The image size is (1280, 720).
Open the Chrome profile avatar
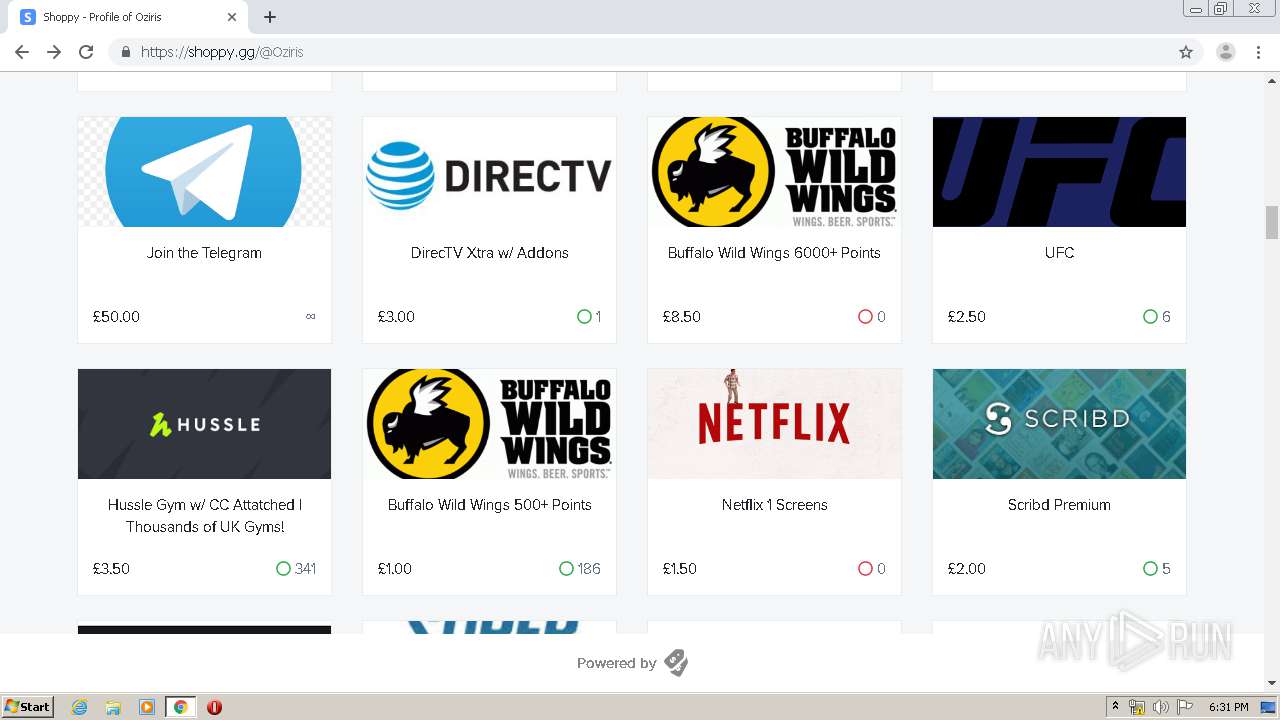[x=1226, y=52]
